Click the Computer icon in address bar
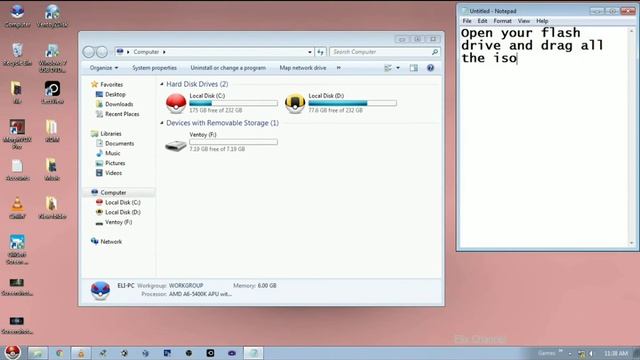 (x=120, y=52)
